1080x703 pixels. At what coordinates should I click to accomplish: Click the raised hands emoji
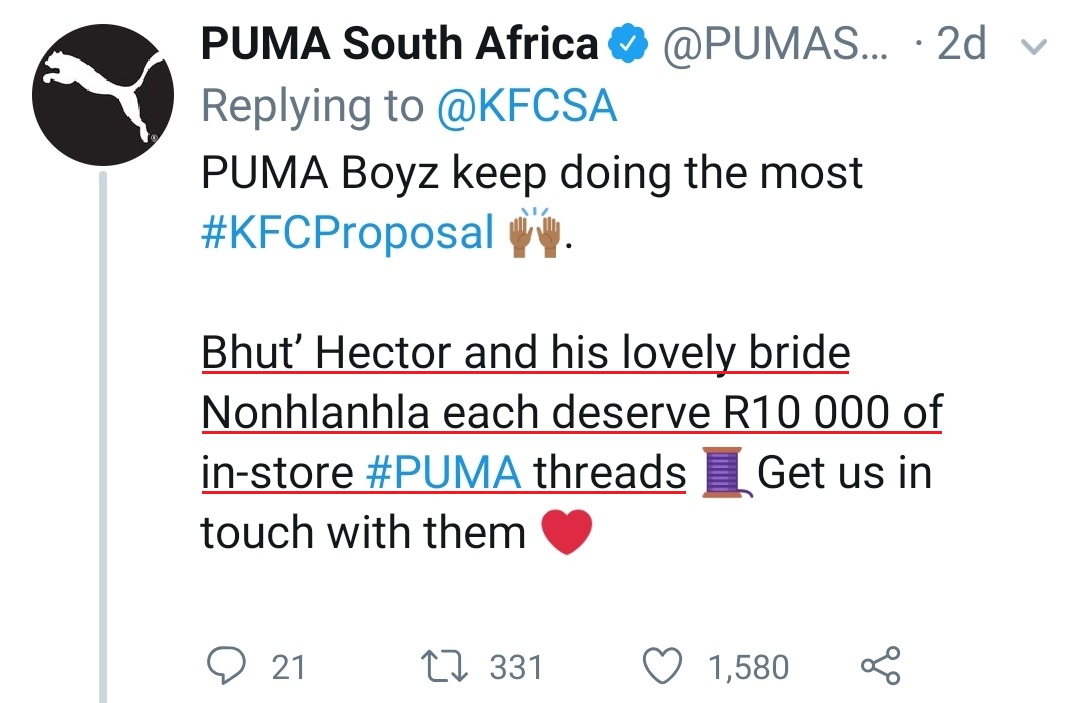coord(535,234)
